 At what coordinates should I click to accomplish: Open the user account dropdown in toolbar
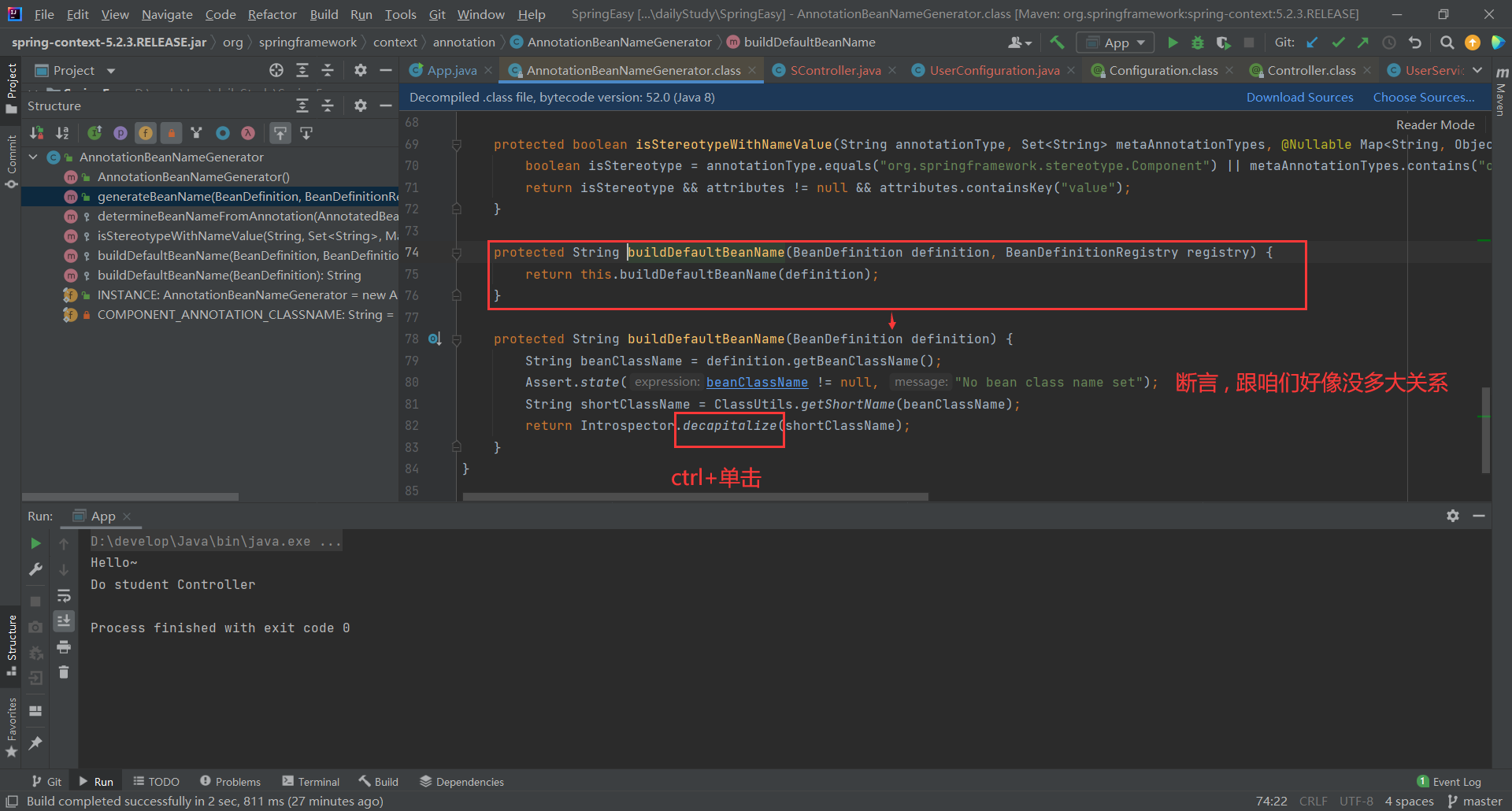click(x=1020, y=43)
